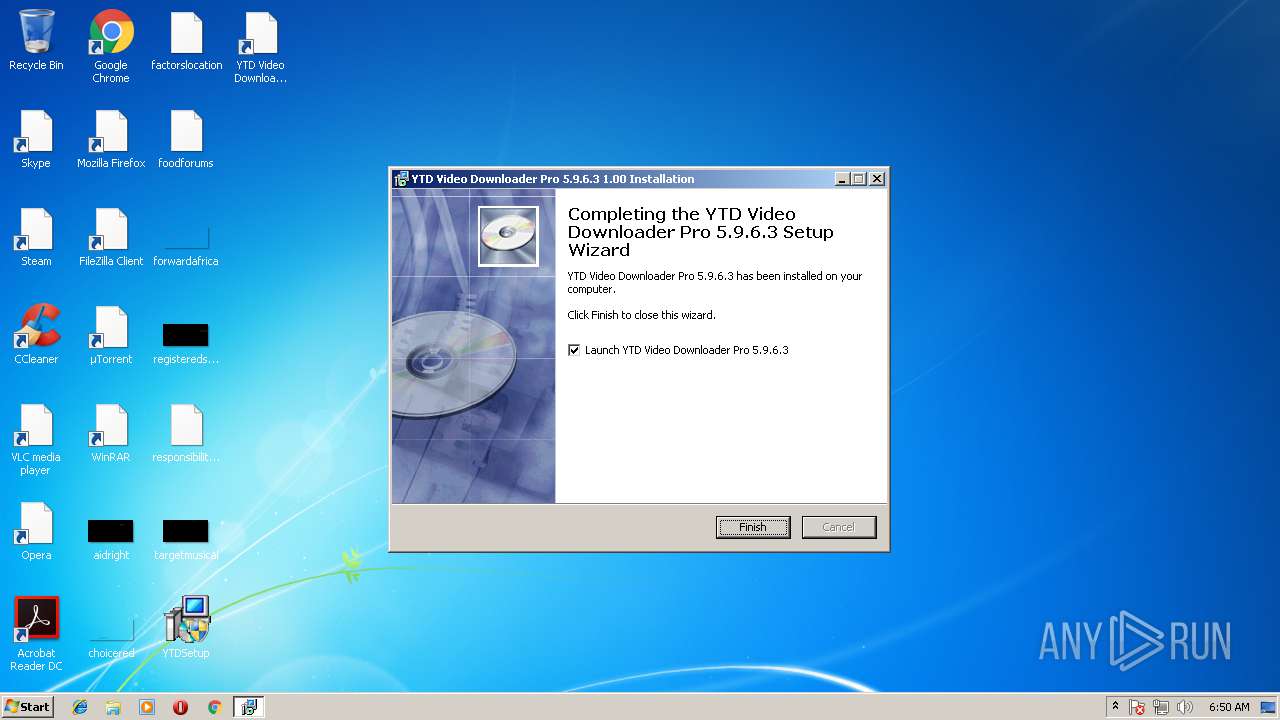Click the CD setup image in wizard
The width and height of the screenshot is (1280, 720).
pos(508,236)
